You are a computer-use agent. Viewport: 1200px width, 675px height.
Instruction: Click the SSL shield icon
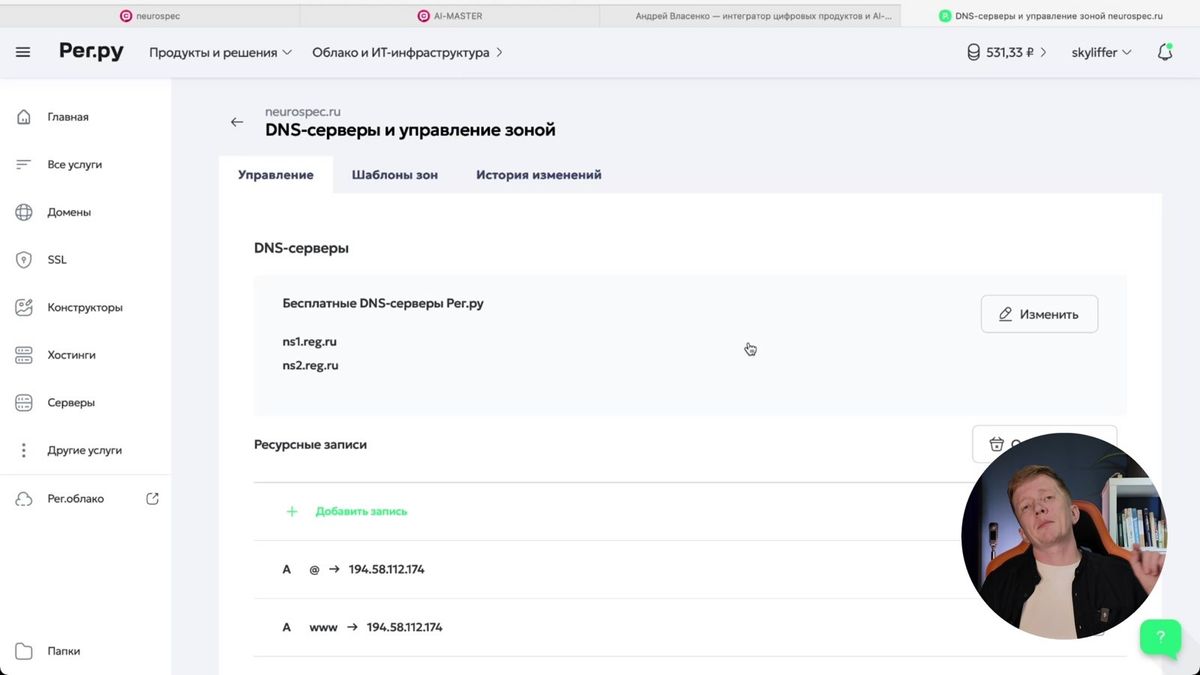(x=24, y=260)
